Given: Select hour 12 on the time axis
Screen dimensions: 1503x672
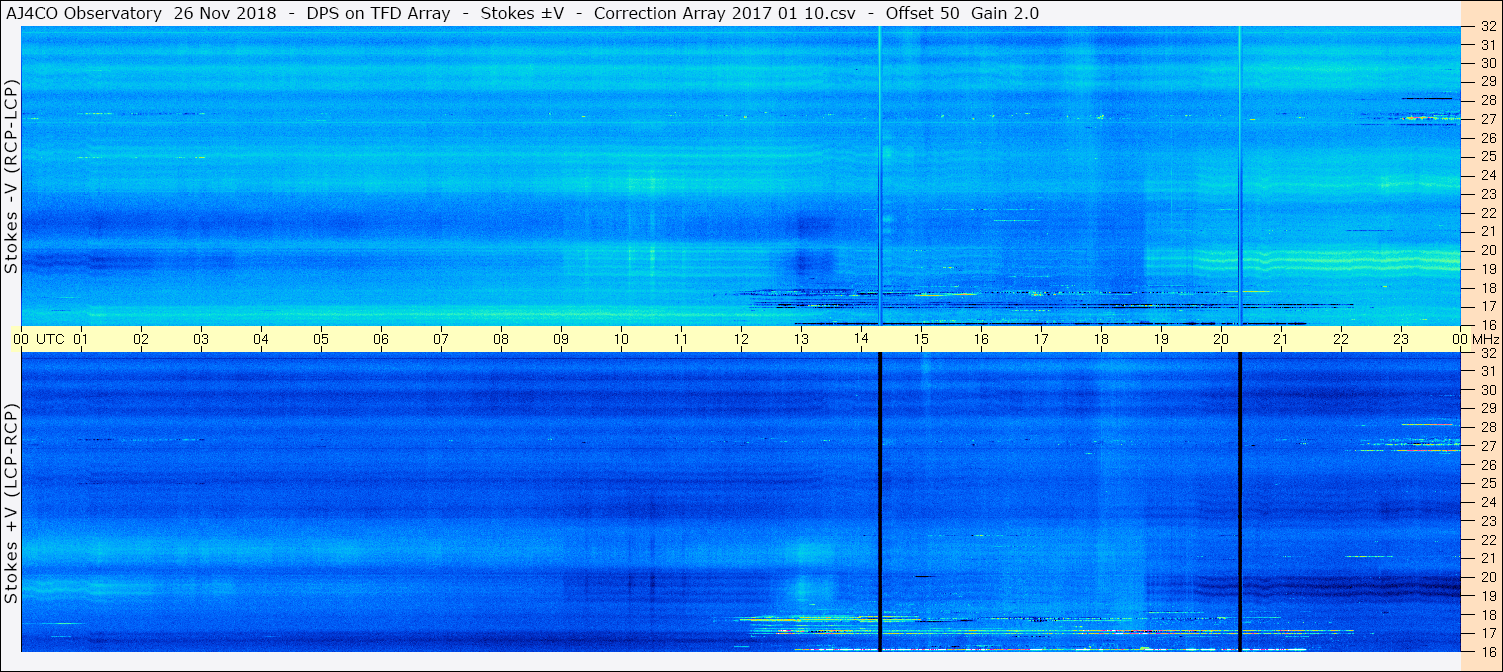Looking at the screenshot, I should click(x=741, y=339).
